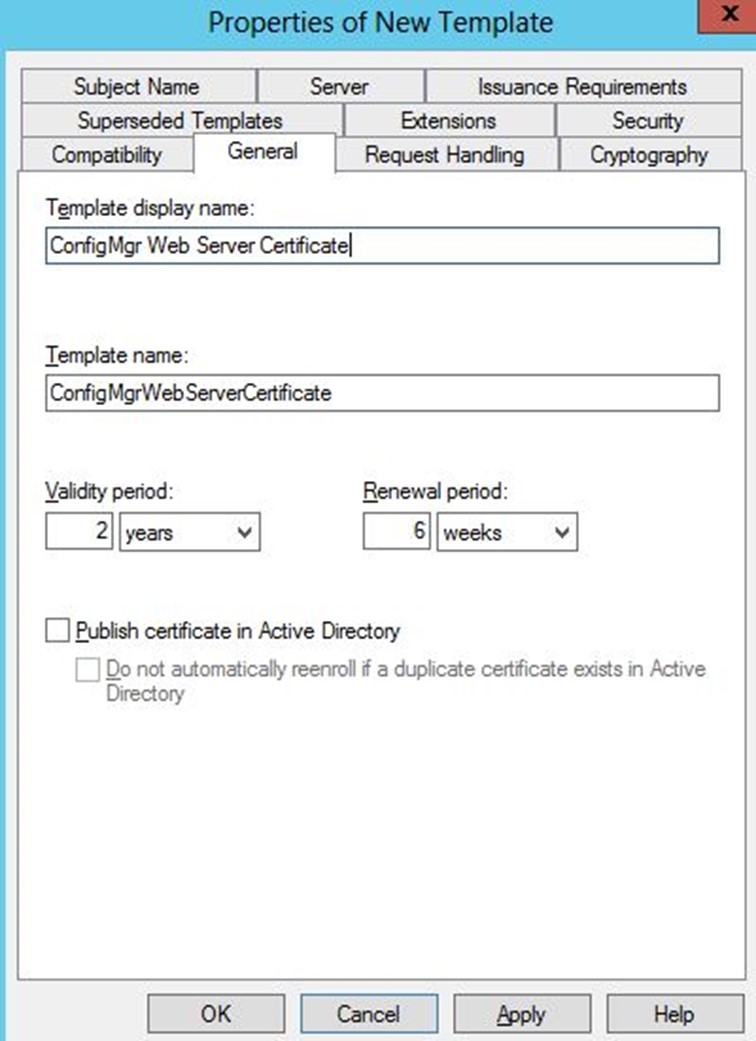The image size is (756, 1041).
Task: Select the General tab
Action: tap(264, 152)
